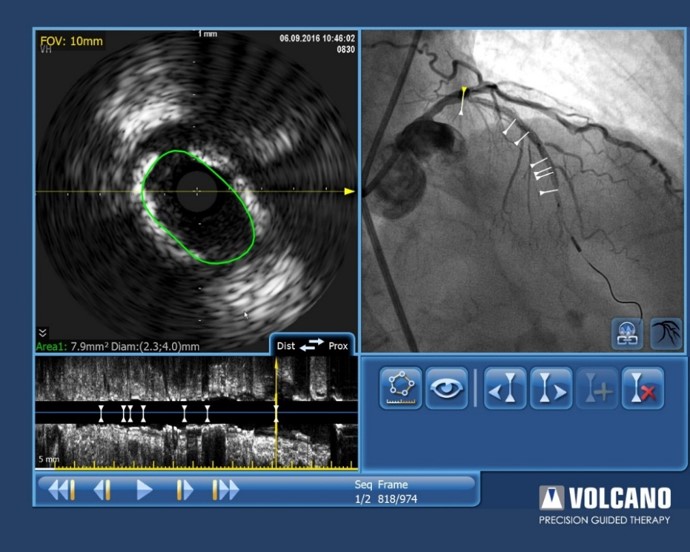Click the yellow arrowhead on the IVUS axis line

coord(349,191)
